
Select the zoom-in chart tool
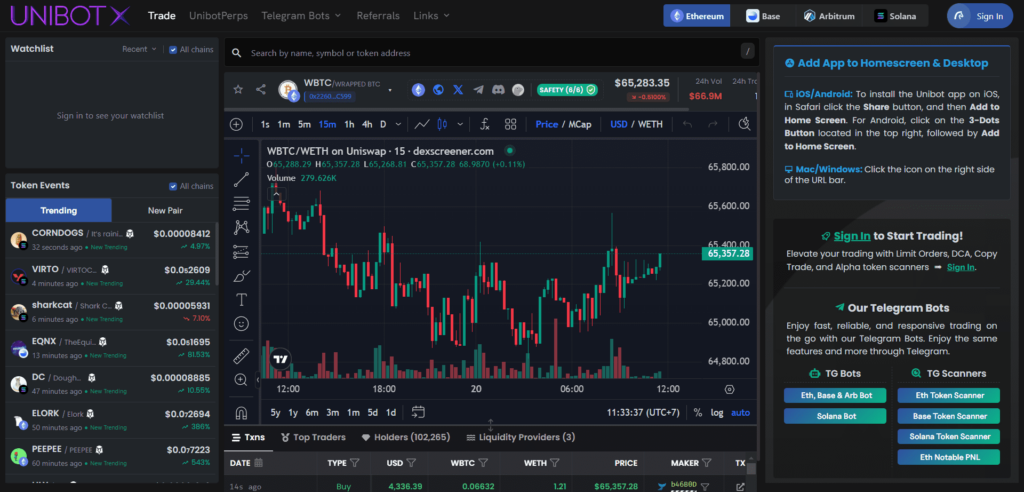(242, 380)
